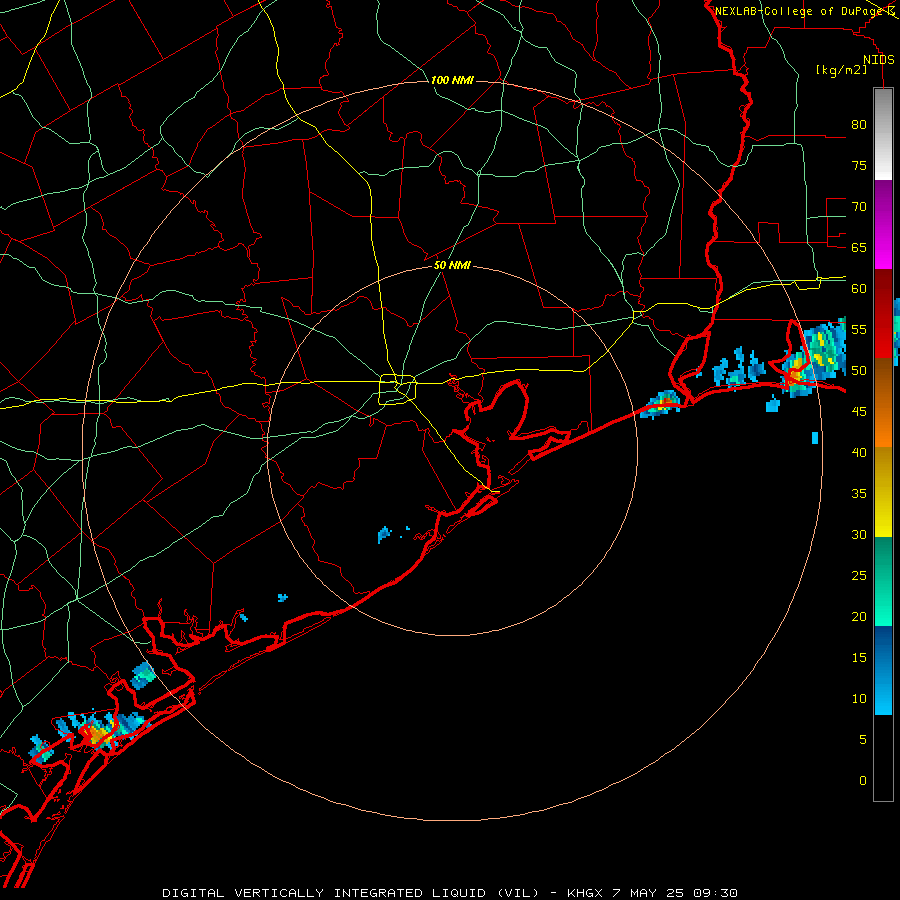Pick the yellow segment of the color bar
This screenshot has height=900, width=900.
[x=883, y=492]
